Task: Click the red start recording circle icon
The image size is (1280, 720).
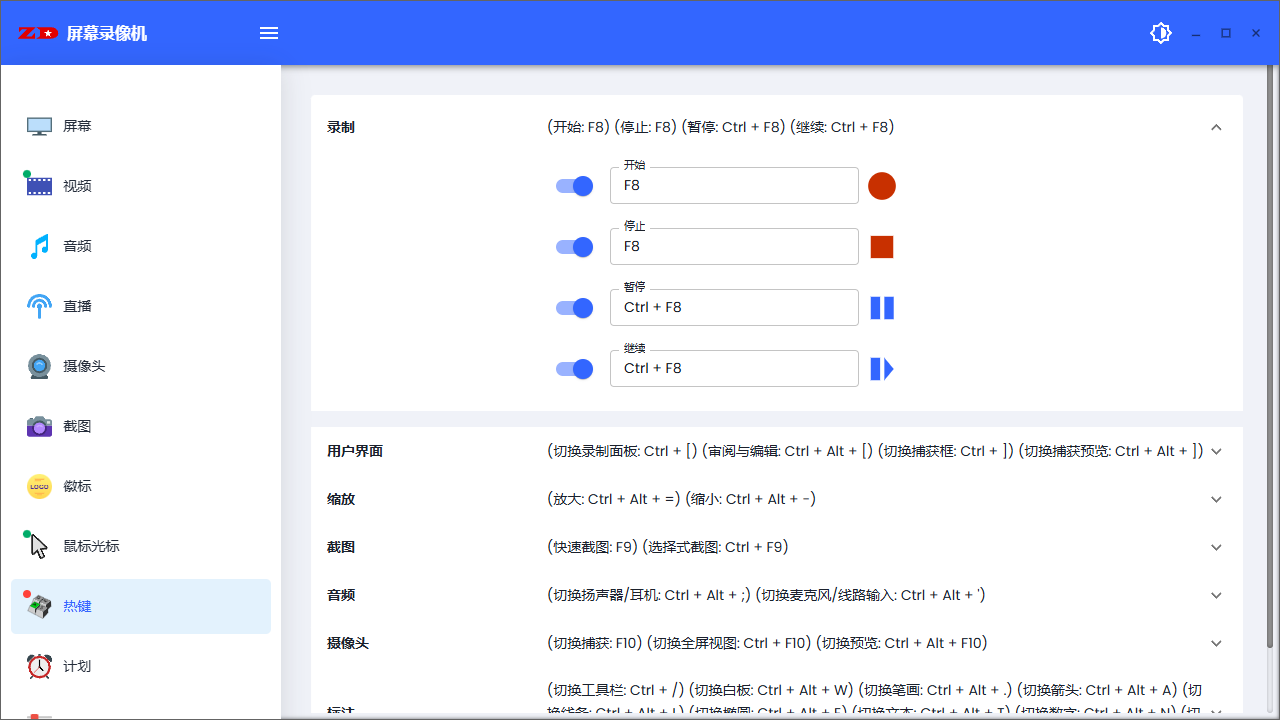Action: pyautogui.click(x=881, y=185)
